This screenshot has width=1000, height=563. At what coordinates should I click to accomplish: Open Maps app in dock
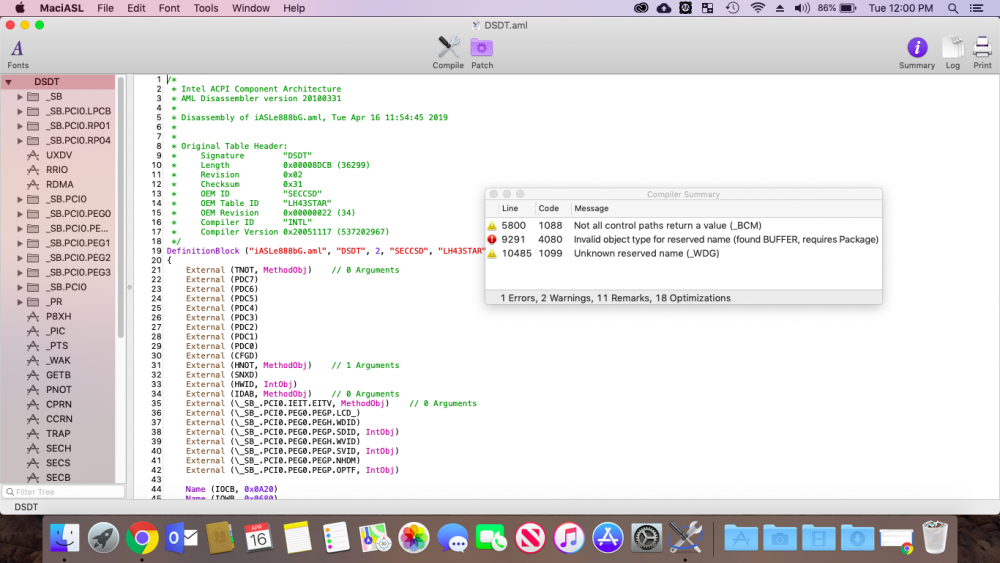375,538
